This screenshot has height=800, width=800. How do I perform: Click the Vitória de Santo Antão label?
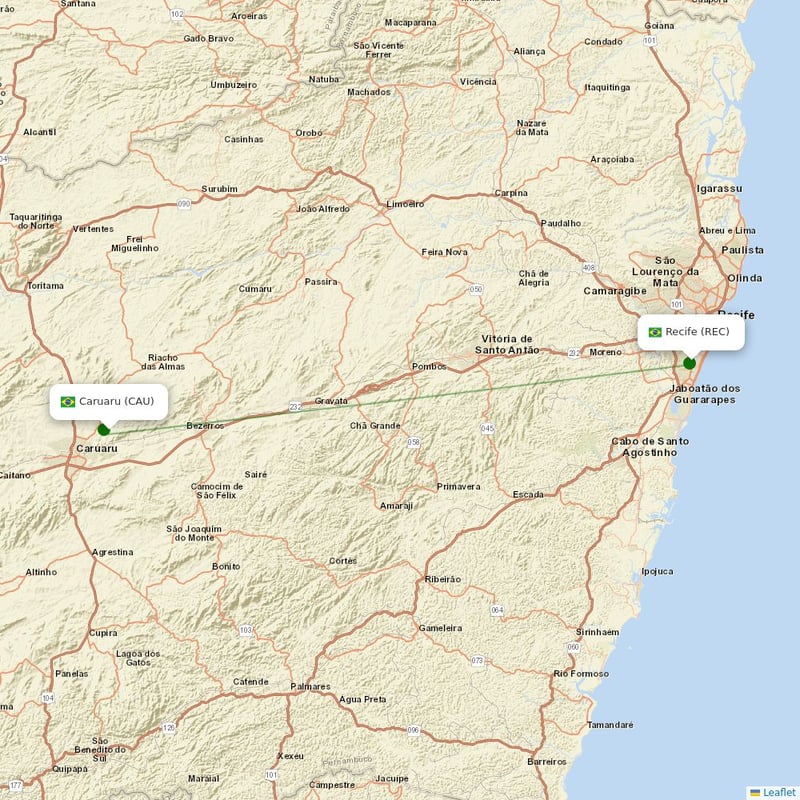(507, 344)
